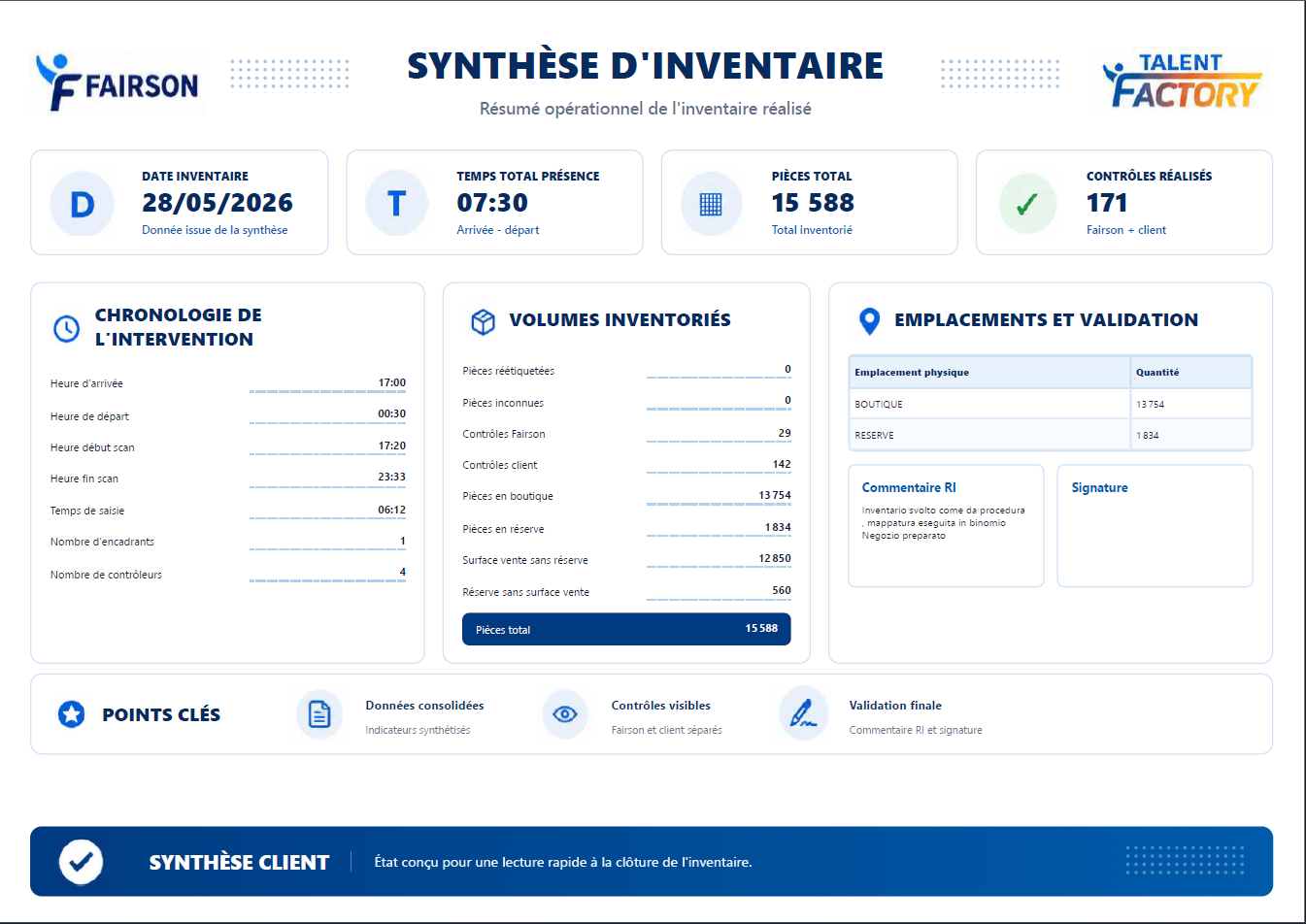The image size is (1306, 924).
Task: Click the Nombre d'encadrants label
Action: 102,542
